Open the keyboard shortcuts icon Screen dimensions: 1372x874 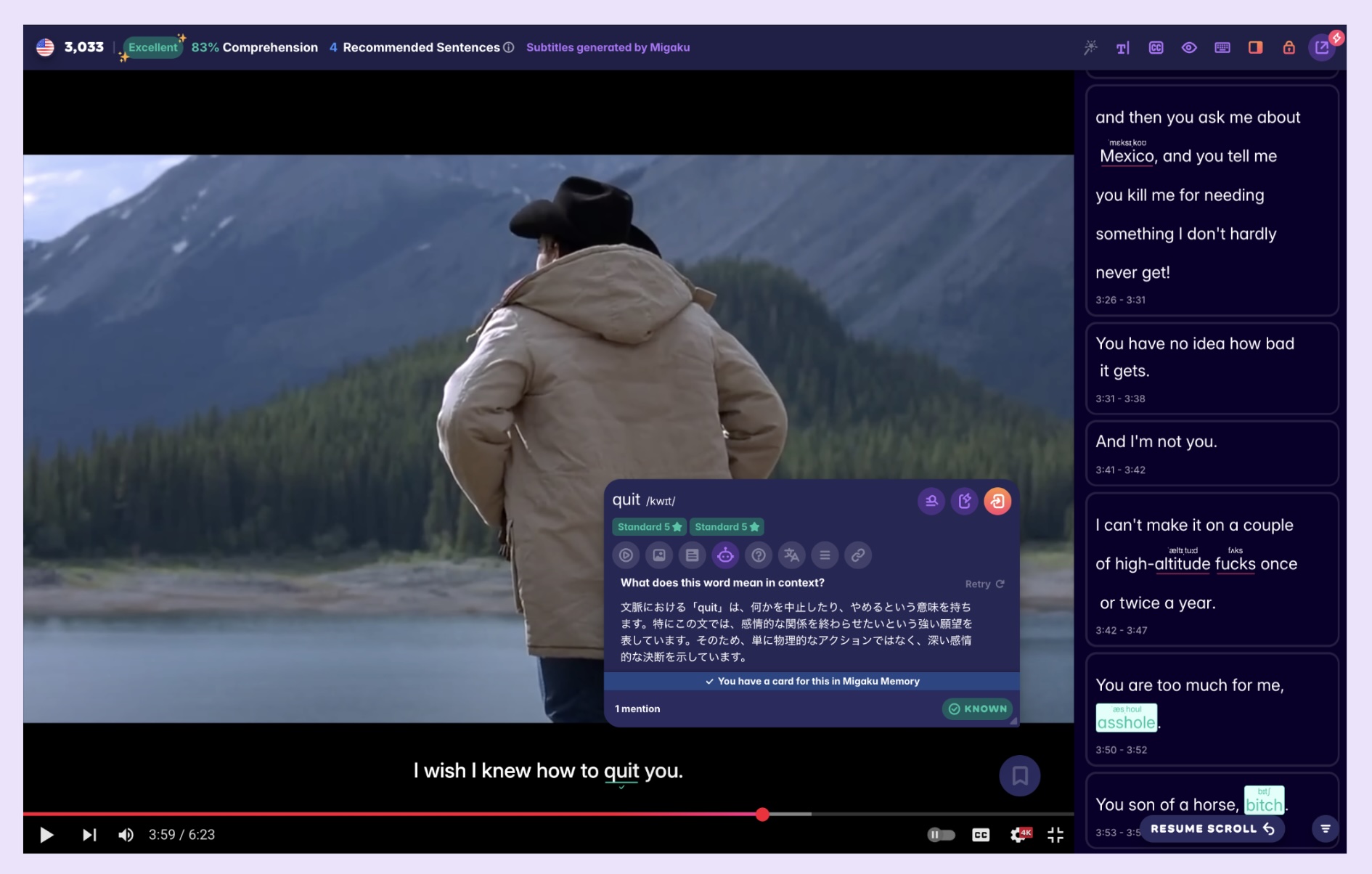click(x=1222, y=47)
